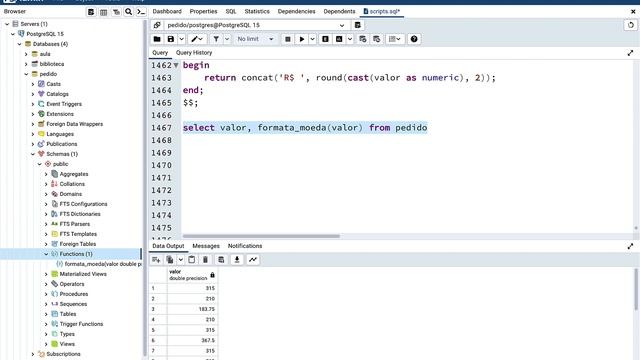Click the Open File folder icon
640x360 pixels.
pos(157,39)
